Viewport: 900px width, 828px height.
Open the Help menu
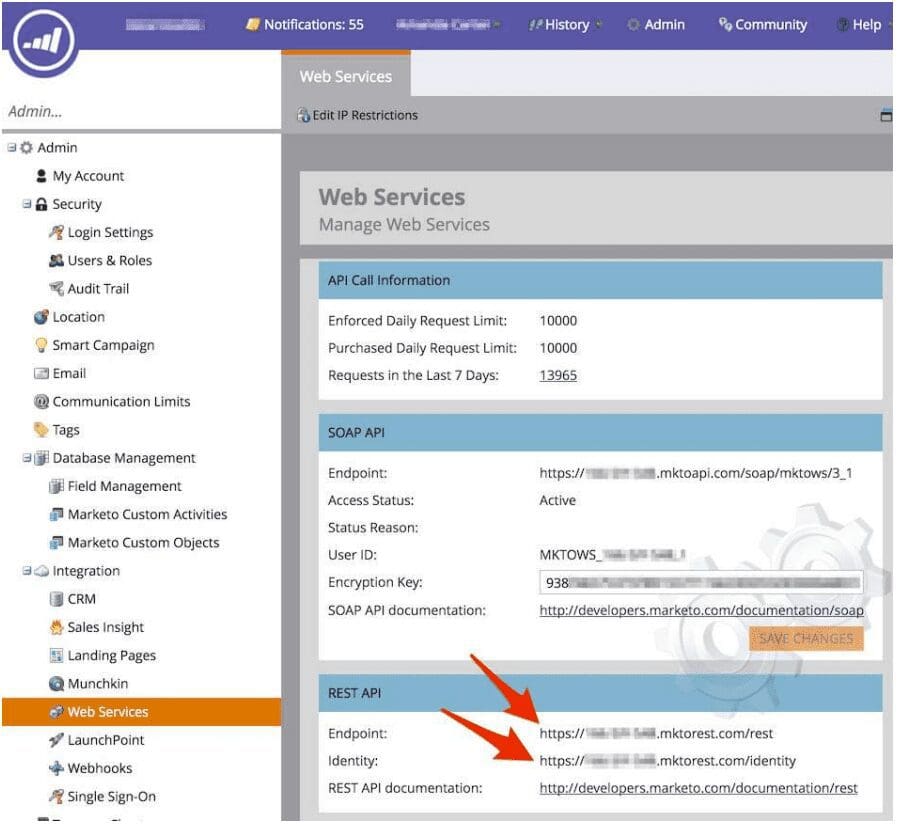click(859, 25)
